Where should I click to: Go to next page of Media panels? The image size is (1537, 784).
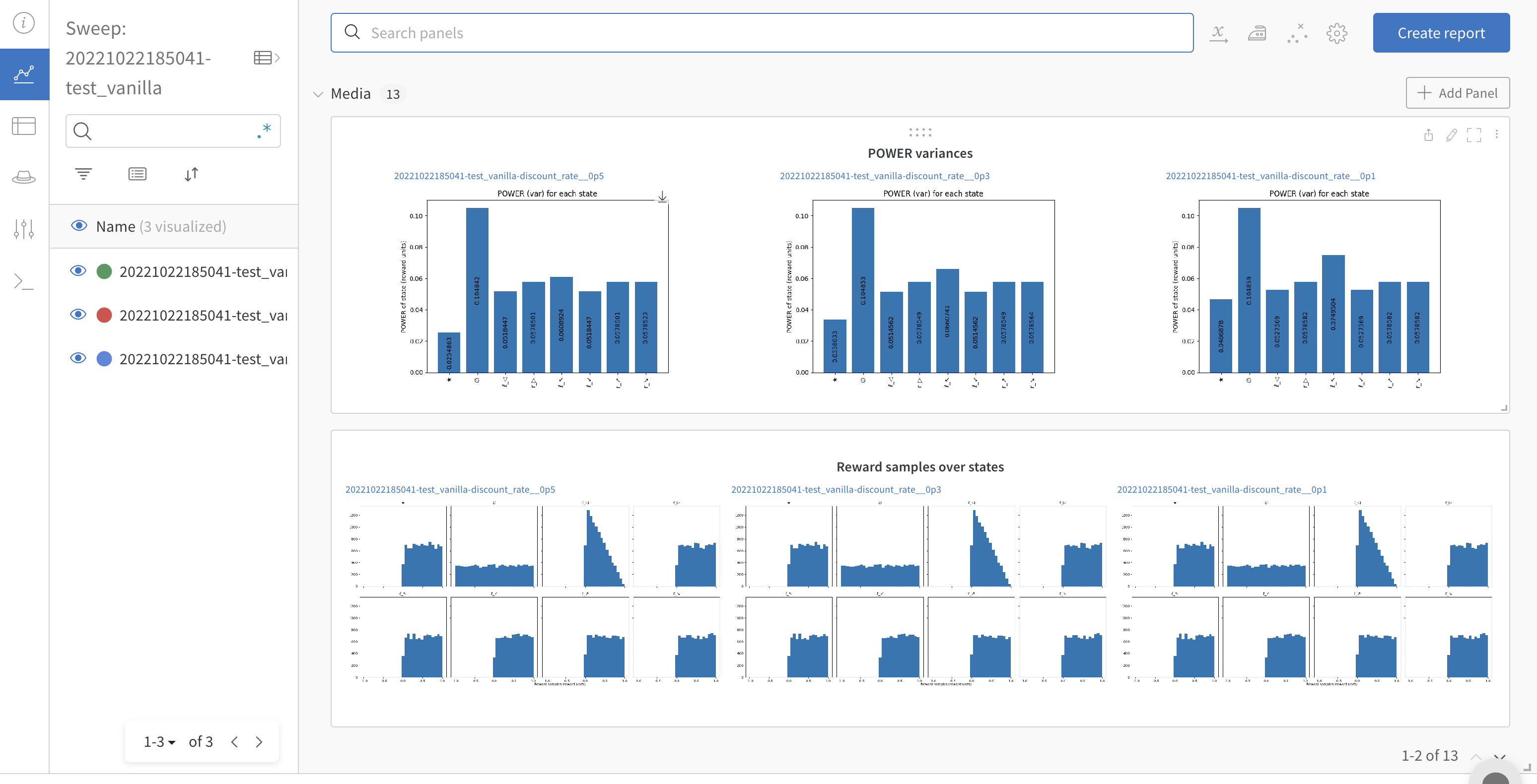coord(1499,756)
